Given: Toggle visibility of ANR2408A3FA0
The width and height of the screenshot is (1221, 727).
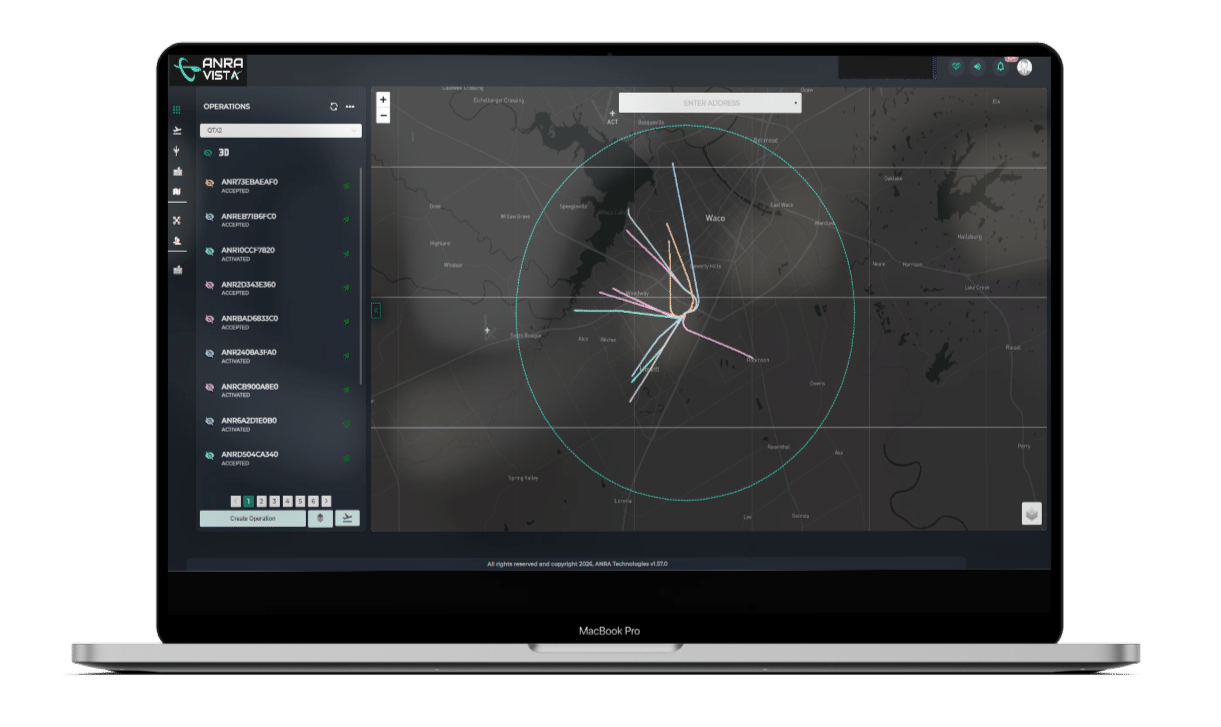Looking at the screenshot, I should click(210, 353).
